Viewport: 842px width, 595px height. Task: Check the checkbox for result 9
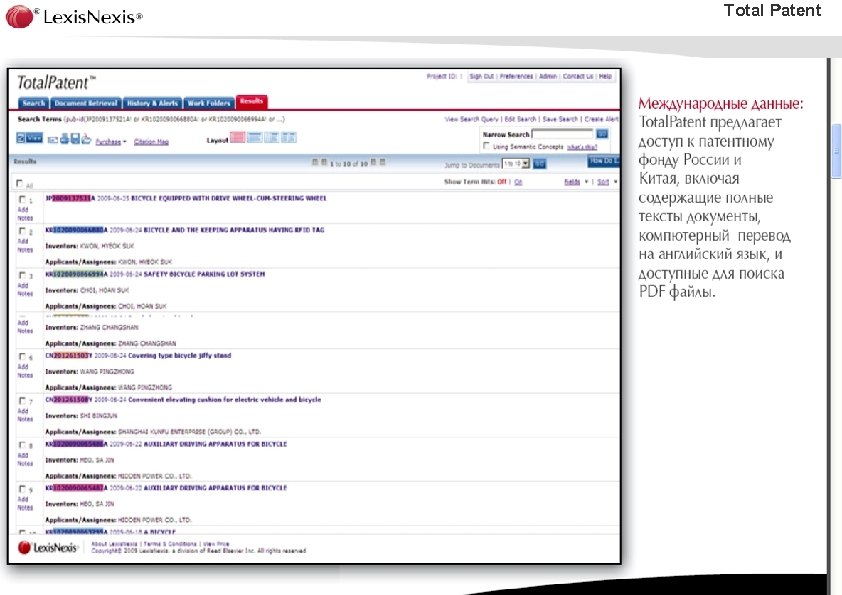pyautogui.click(x=23, y=489)
